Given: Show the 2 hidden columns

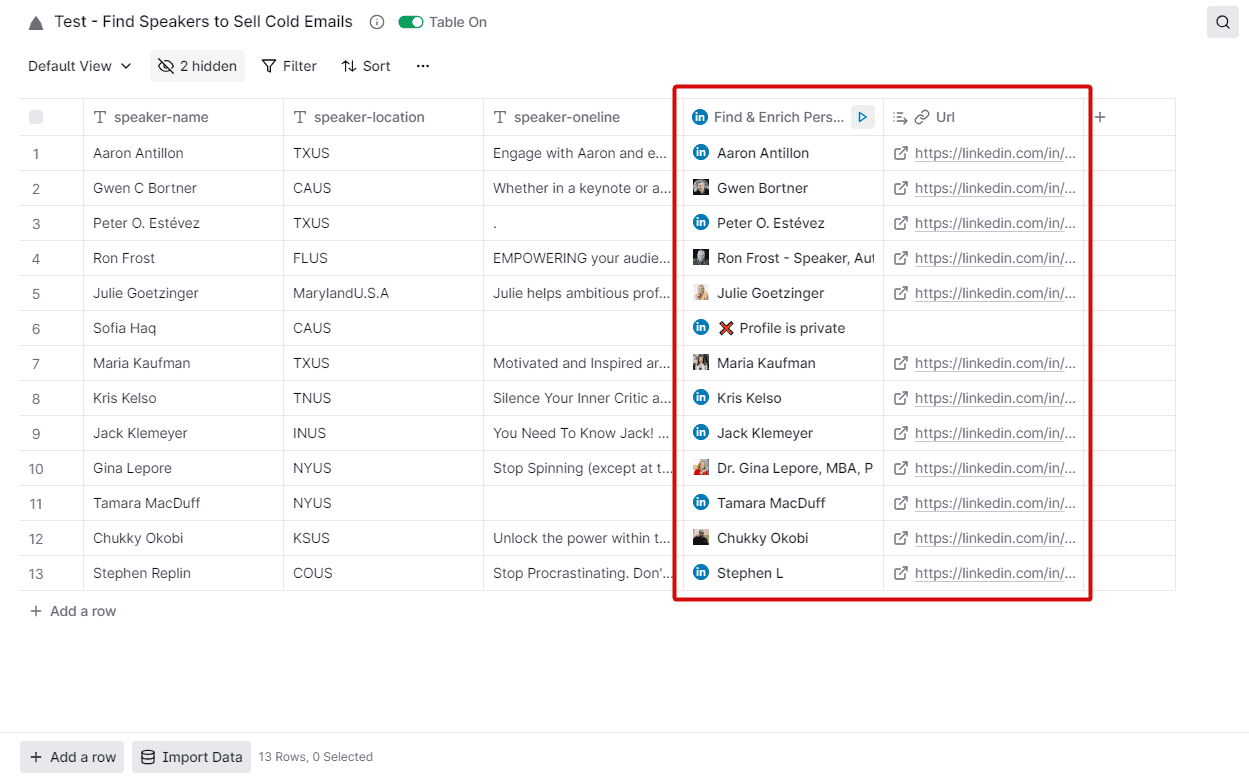Looking at the screenshot, I should 197,66.
